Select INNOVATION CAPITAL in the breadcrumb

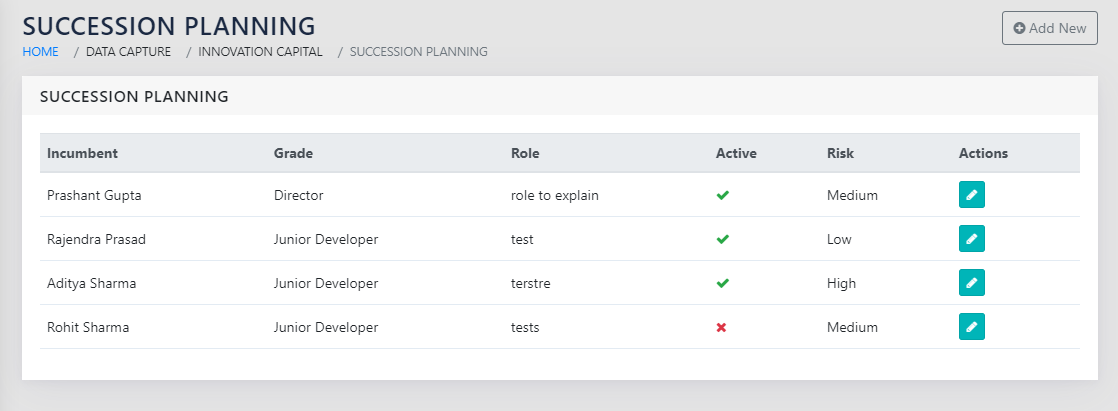pyautogui.click(x=260, y=52)
